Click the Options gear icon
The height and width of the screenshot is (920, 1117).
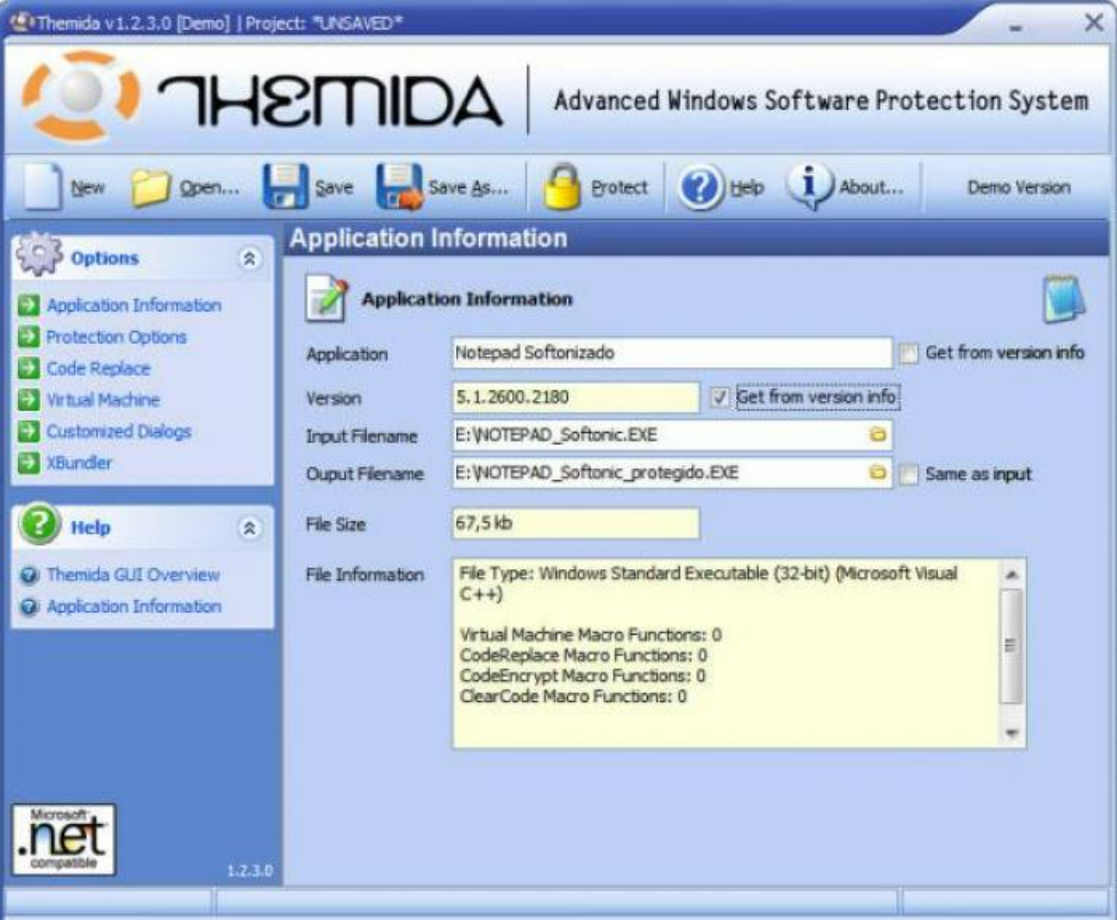38,254
